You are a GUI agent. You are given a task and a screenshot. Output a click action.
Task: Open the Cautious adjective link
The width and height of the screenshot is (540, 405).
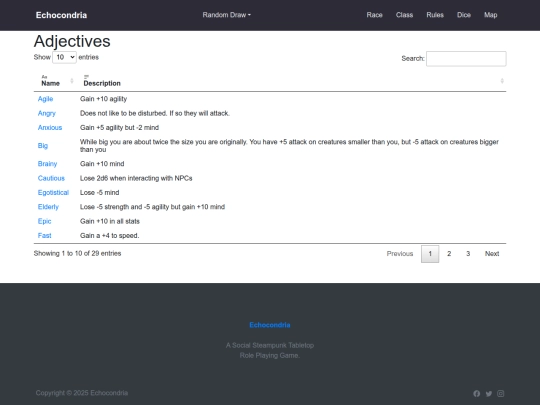51,178
